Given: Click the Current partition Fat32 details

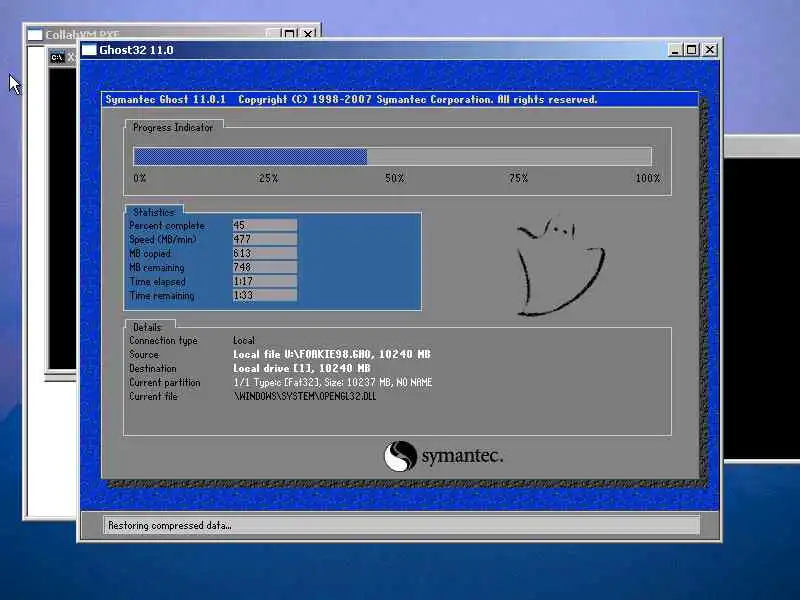Looking at the screenshot, I should 333,382.
